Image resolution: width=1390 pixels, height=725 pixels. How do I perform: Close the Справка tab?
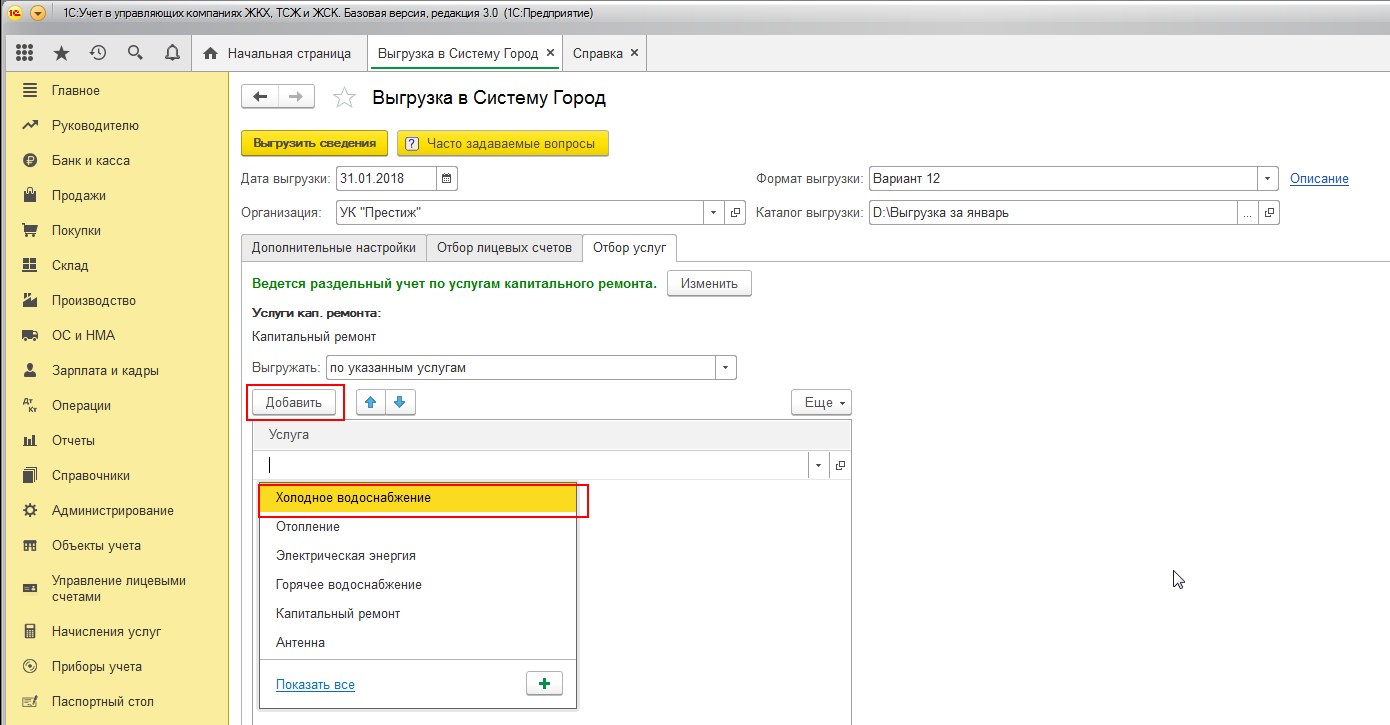click(634, 53)
